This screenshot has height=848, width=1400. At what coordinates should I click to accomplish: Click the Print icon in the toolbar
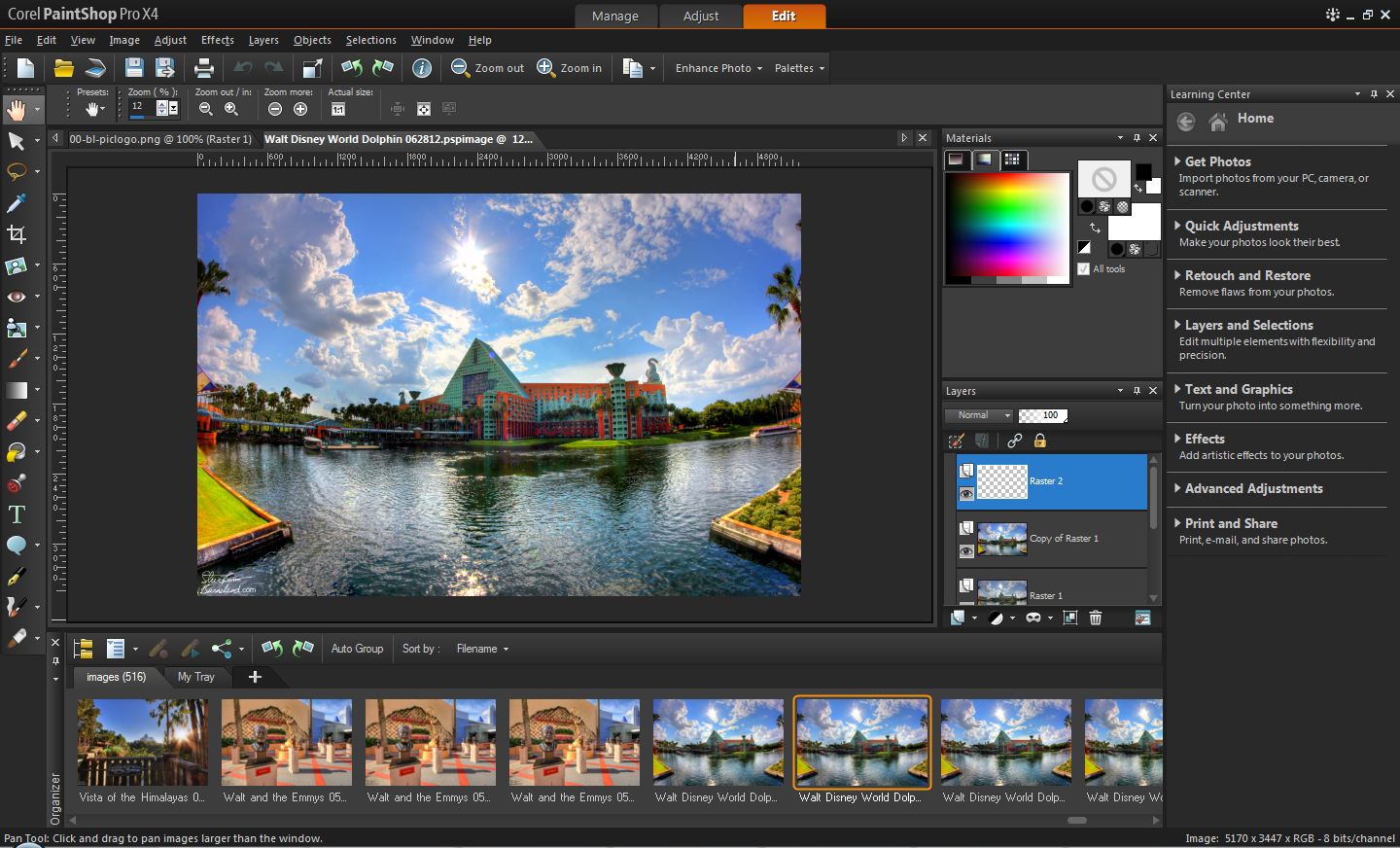tap(204, 68)
